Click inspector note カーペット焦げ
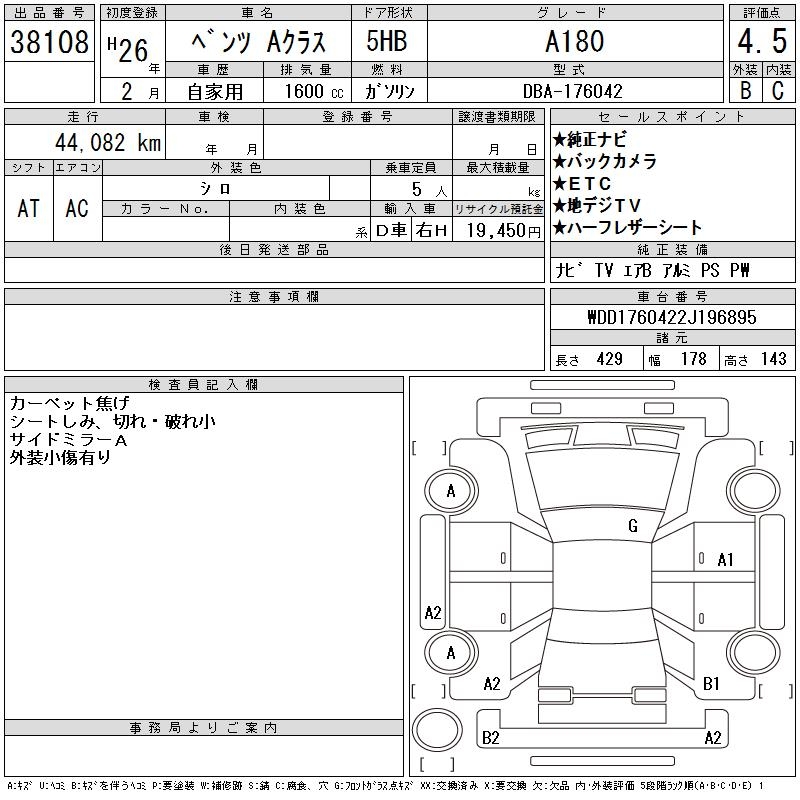 click(x=70, y=403)
